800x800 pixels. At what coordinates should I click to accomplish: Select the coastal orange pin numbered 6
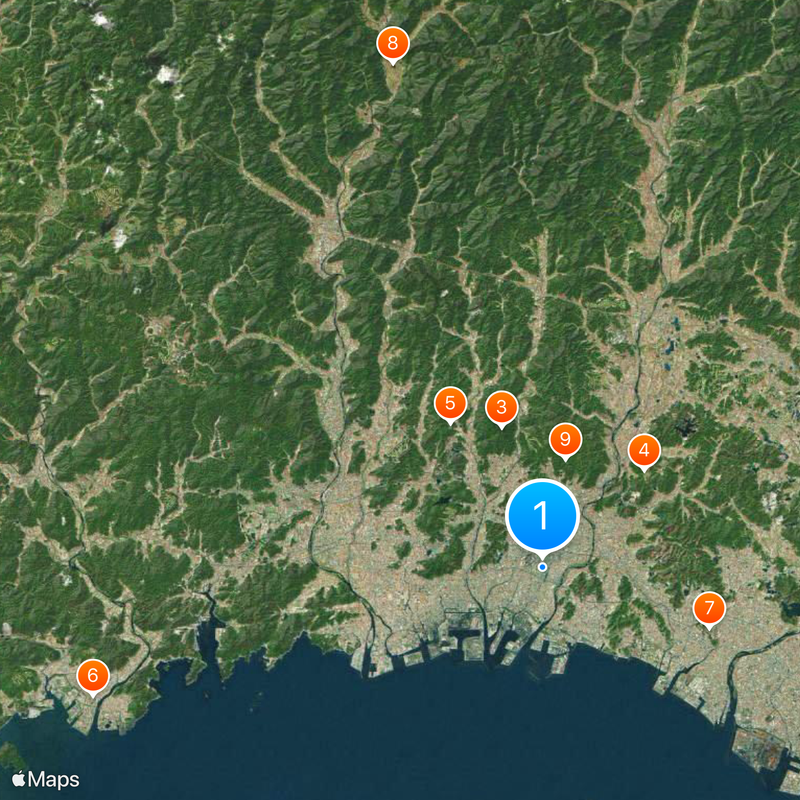[92, 677]
